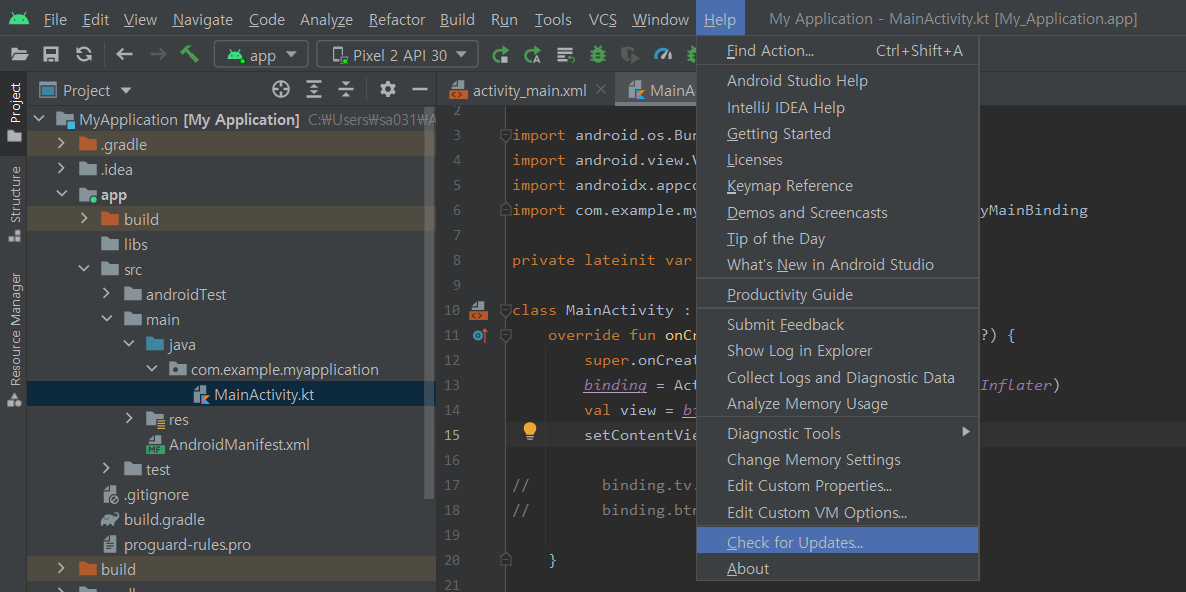The image size is (1186, 592).
Task: Close the activity_main.xml tab
Action: (x=601, y=90)
